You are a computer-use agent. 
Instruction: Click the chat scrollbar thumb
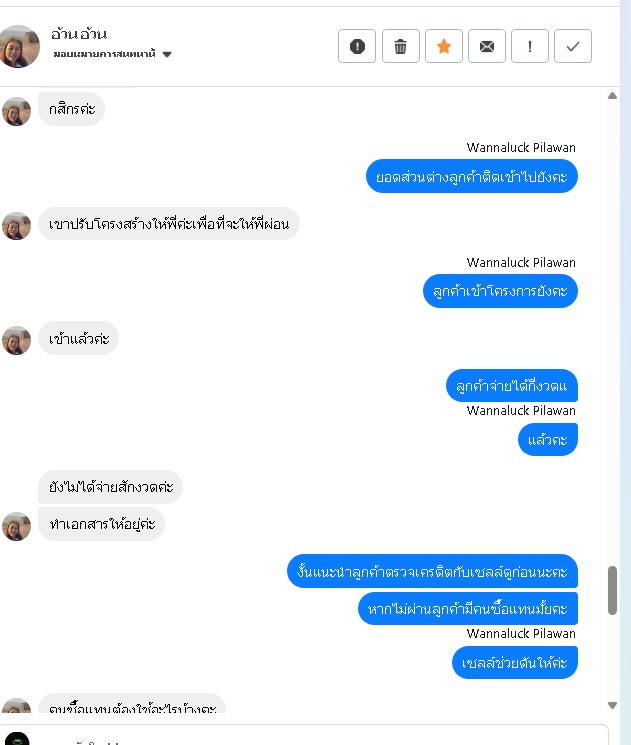(x=612, y=591)
